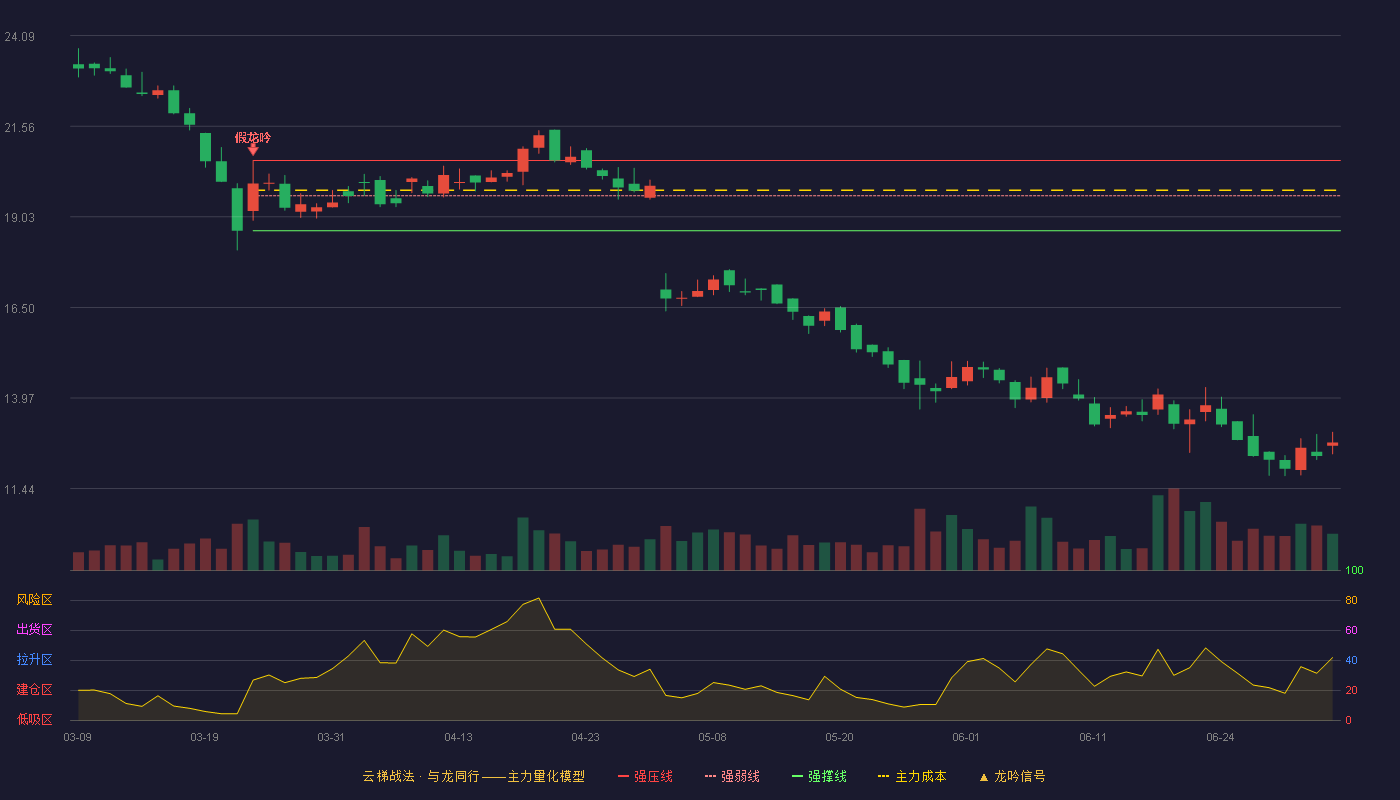Image resolution: width=1400 pixels, height=800 pixels.
Task: Click the 06-11 date label
Action: pyautogui.click(x=1093, y=737)
